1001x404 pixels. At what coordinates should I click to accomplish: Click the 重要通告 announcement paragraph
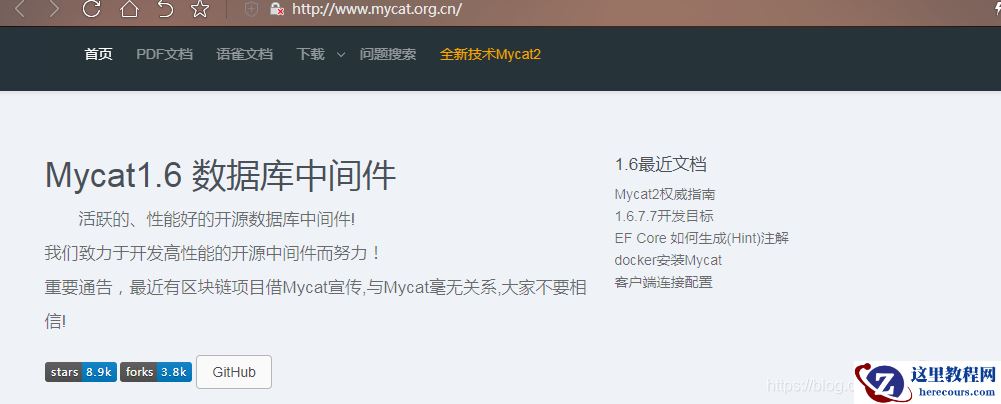(x=315, y=304)
